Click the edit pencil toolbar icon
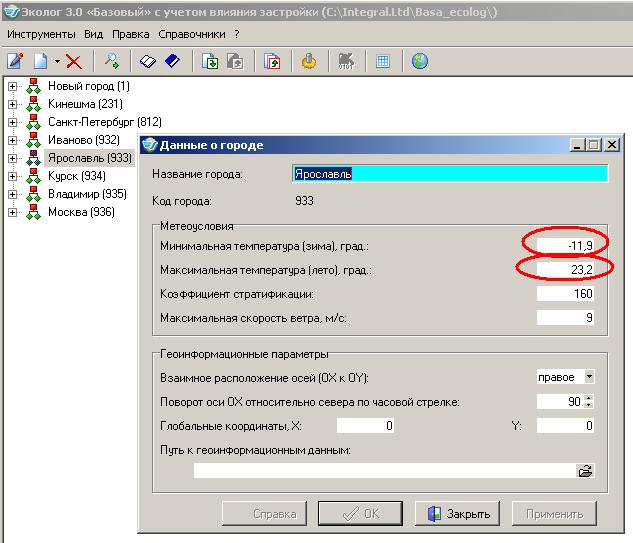 [x=15, y=61]
